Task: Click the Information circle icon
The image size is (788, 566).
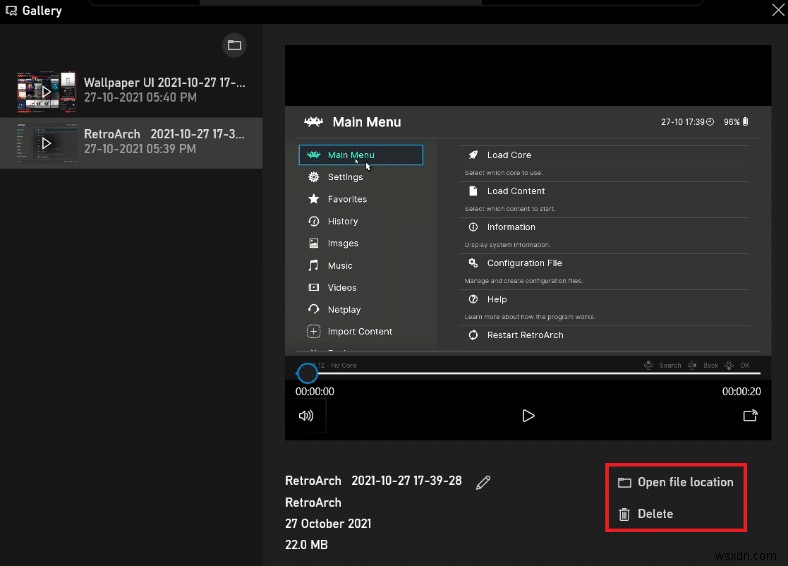Action: coord(473,227)
